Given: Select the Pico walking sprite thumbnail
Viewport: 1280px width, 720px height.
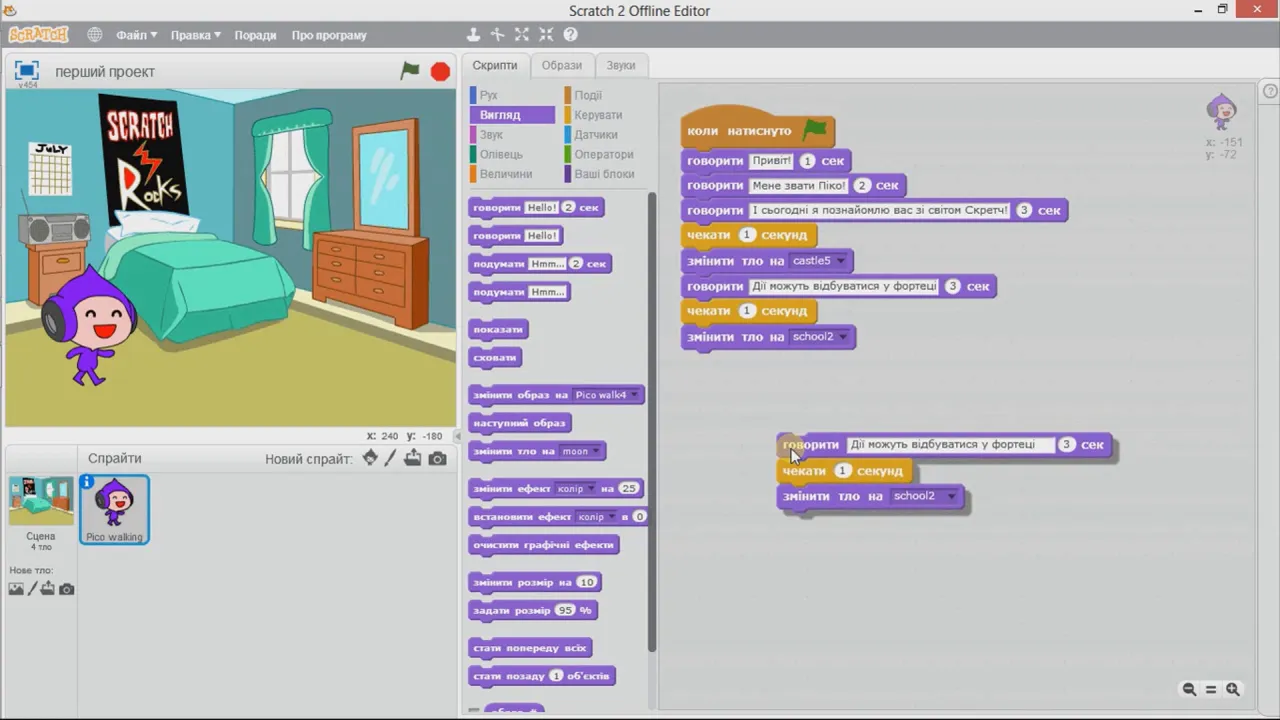Looking at the screenshot, I should point(115,510).
